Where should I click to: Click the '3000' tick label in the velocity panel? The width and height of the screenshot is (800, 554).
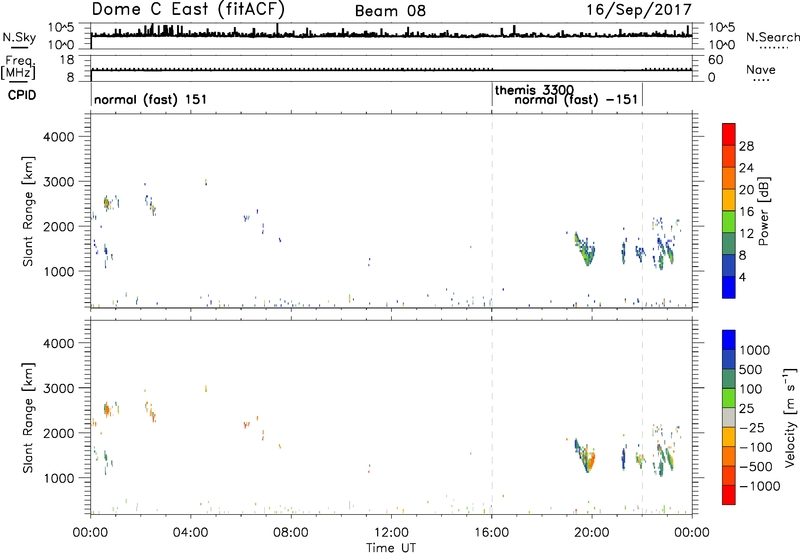(x=59, y=388)
